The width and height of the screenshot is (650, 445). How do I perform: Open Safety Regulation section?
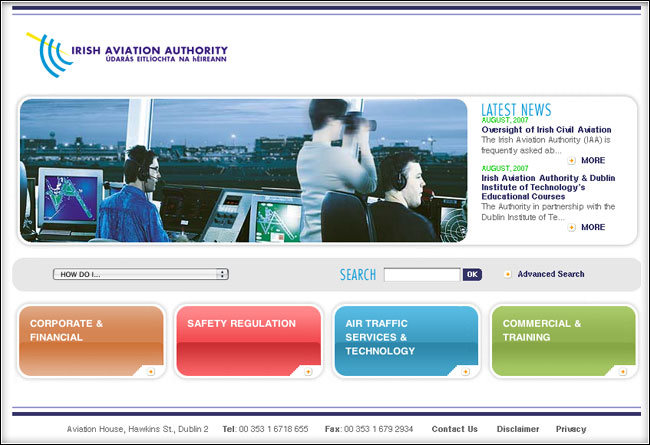click(x=249, y=341)
